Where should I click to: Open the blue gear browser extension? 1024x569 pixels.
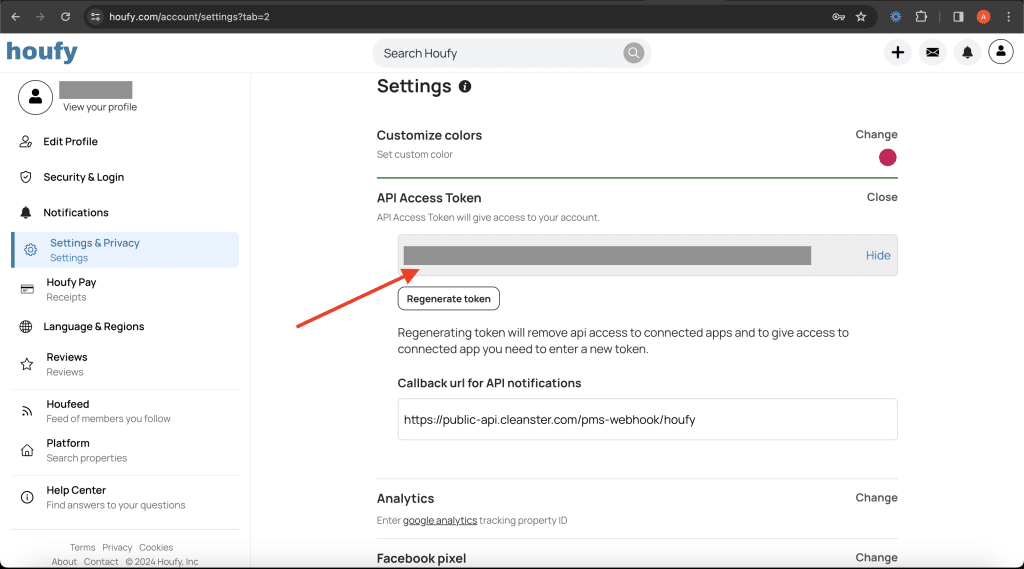click(896, 17)
